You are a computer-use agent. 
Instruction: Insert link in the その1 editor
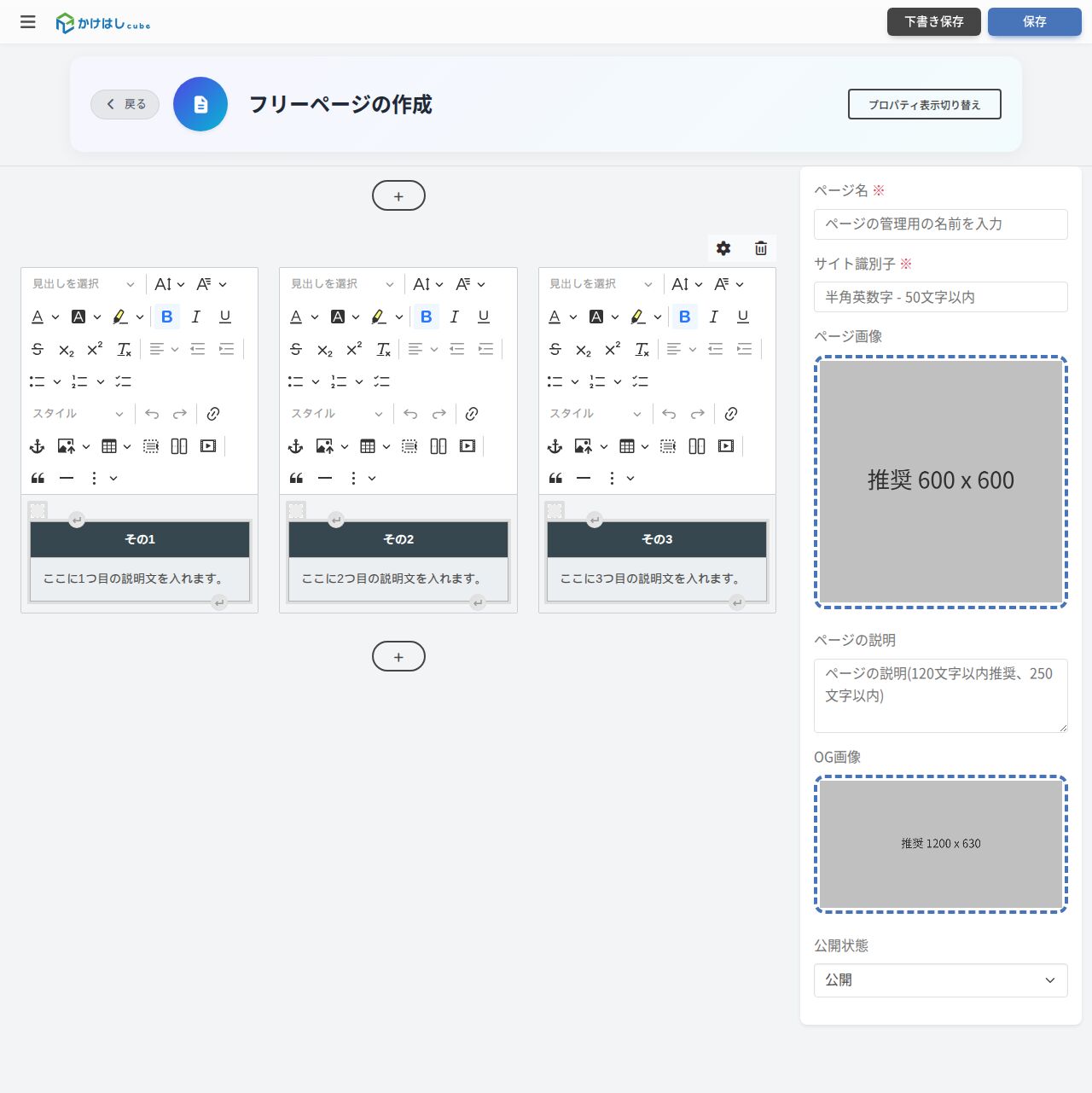point(213,414)
